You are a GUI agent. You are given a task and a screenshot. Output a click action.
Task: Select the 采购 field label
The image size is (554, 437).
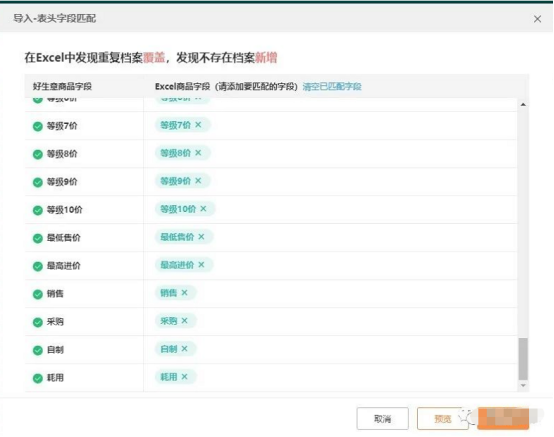(55, 321)
